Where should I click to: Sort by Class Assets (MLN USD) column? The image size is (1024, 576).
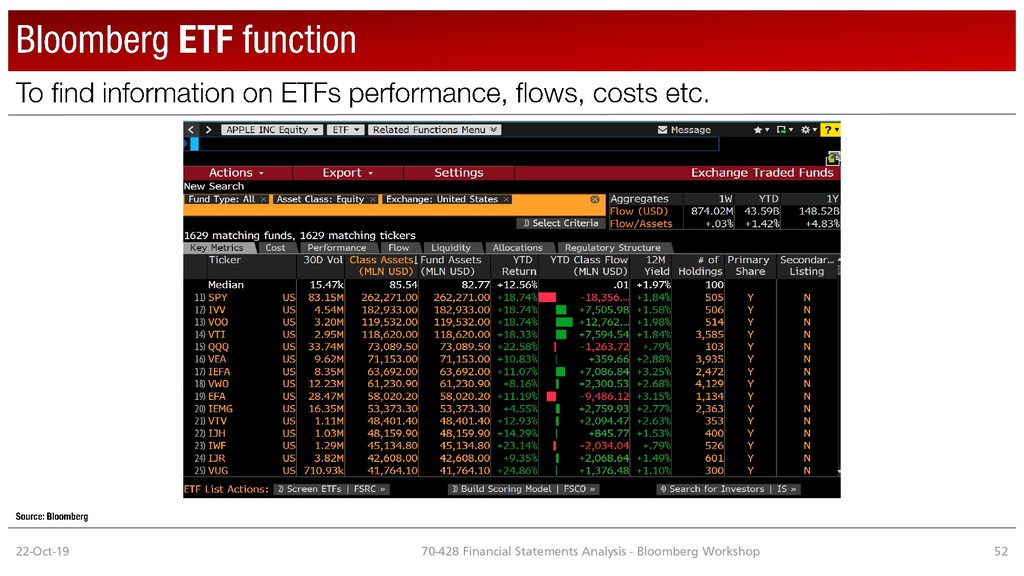click(381, 266)
